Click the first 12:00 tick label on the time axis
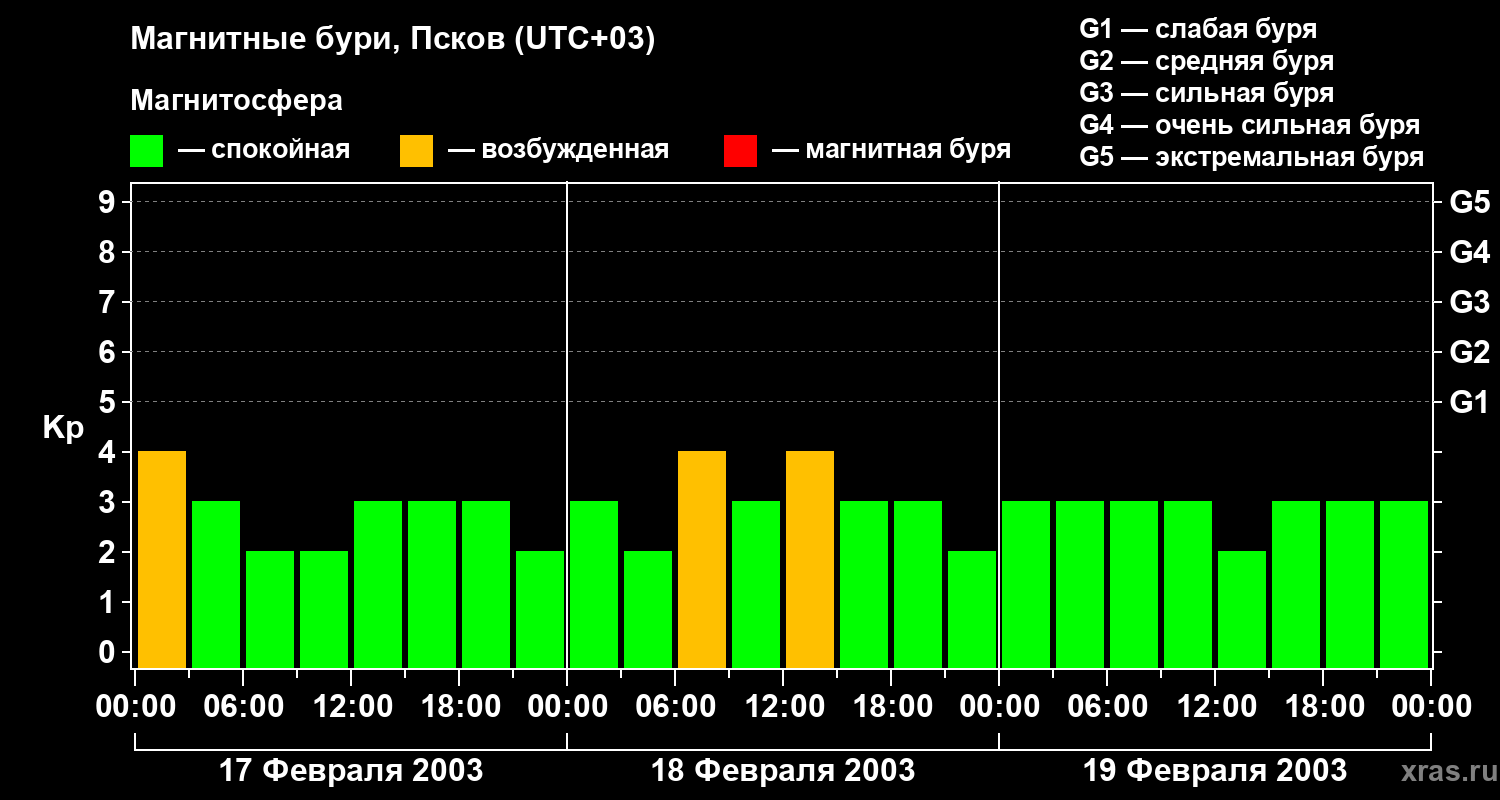 350,707
